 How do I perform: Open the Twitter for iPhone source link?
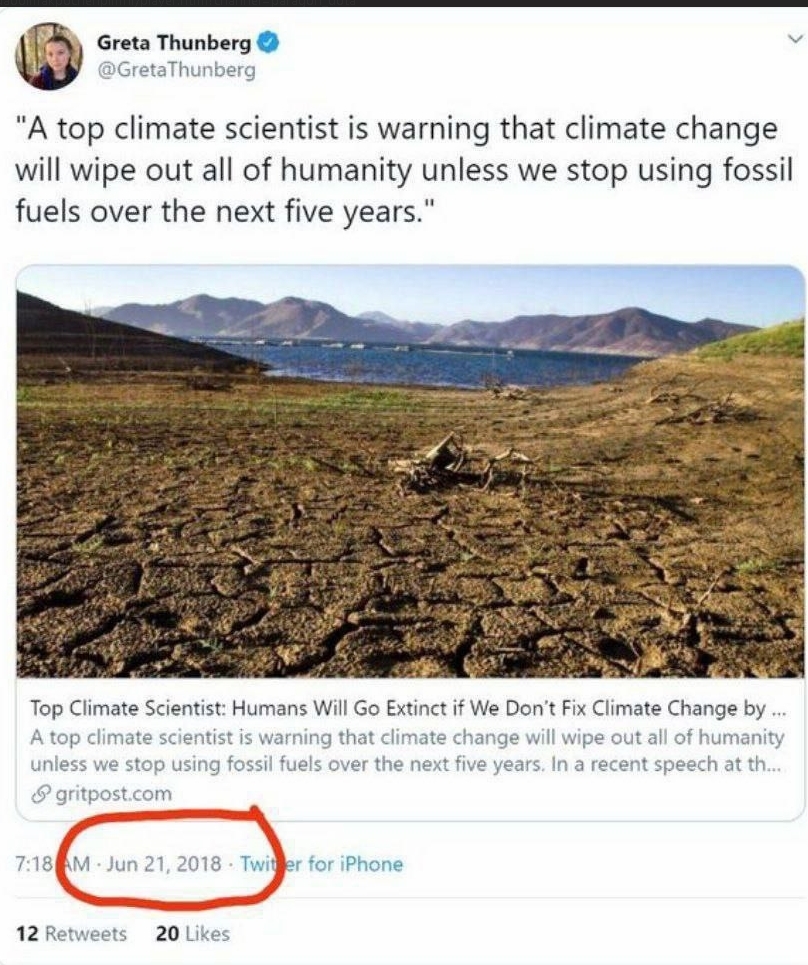point(321,864)
